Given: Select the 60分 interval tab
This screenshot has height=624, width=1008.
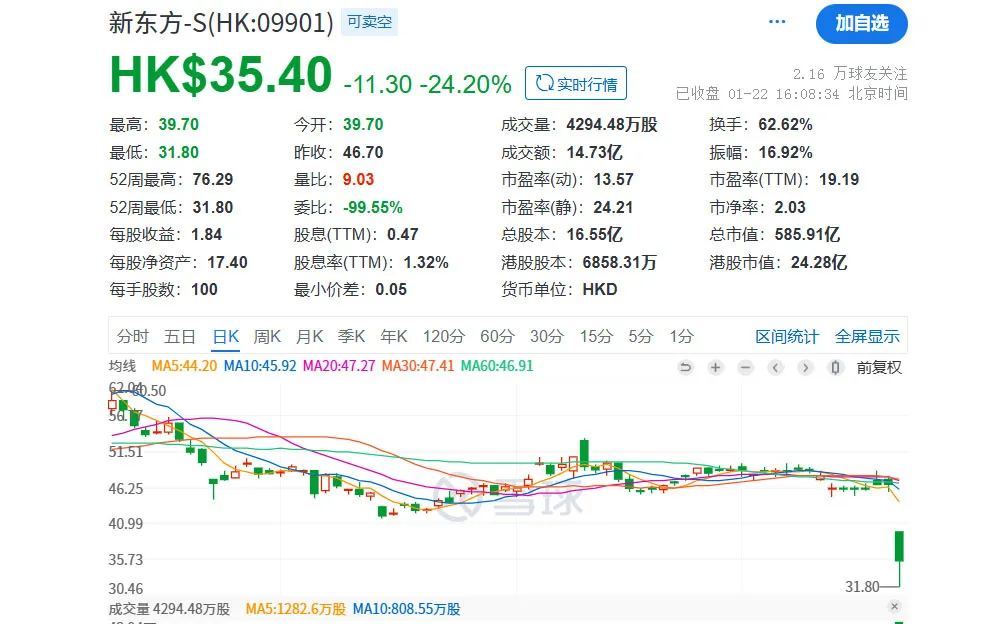Looking at the screenshot, I should 496,336.
